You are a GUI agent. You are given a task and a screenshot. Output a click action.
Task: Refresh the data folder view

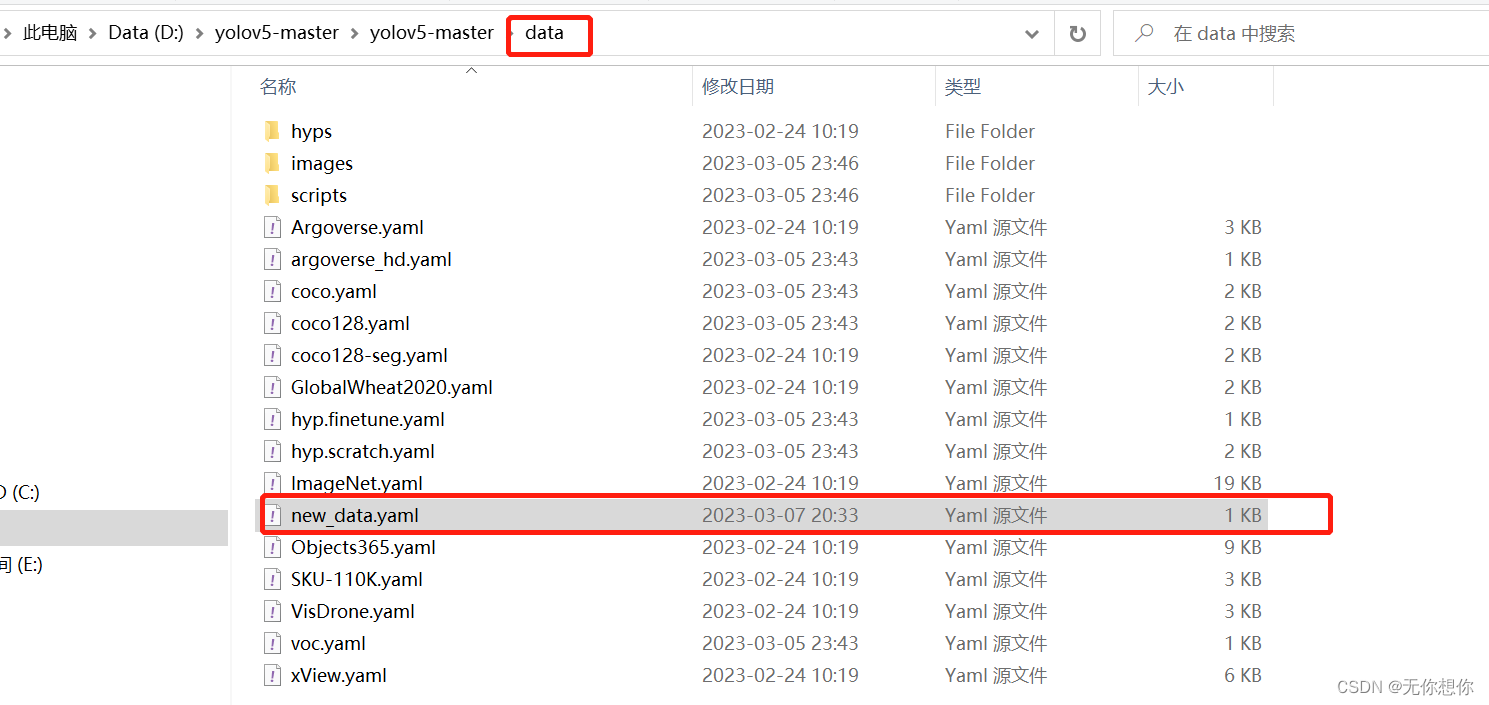(x=1077, y=33)
